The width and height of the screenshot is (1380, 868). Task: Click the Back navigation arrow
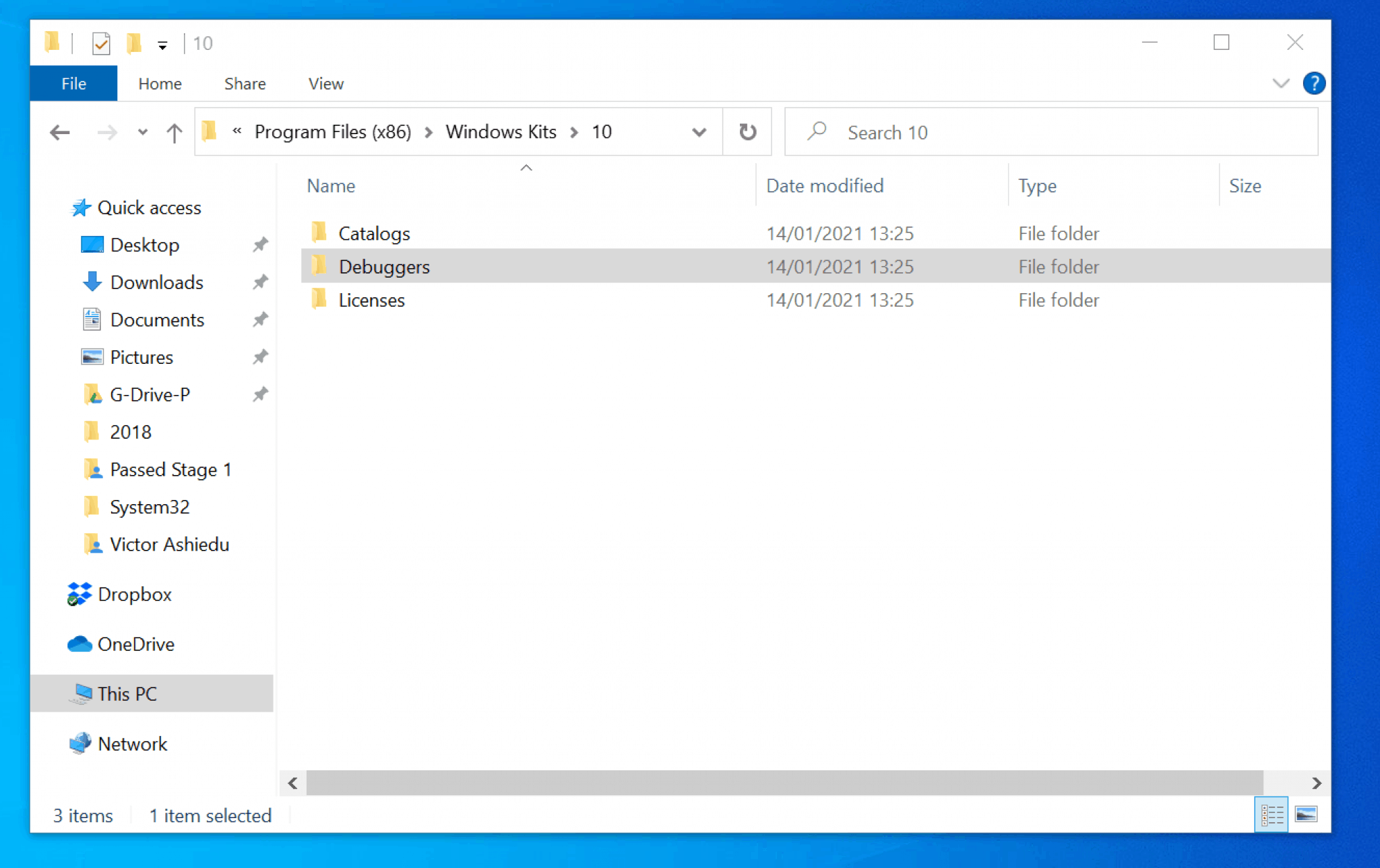tap(59, 132)
